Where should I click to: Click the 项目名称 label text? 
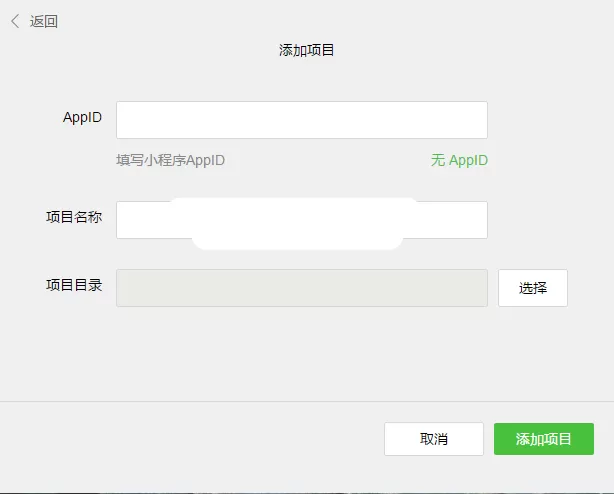74,217
